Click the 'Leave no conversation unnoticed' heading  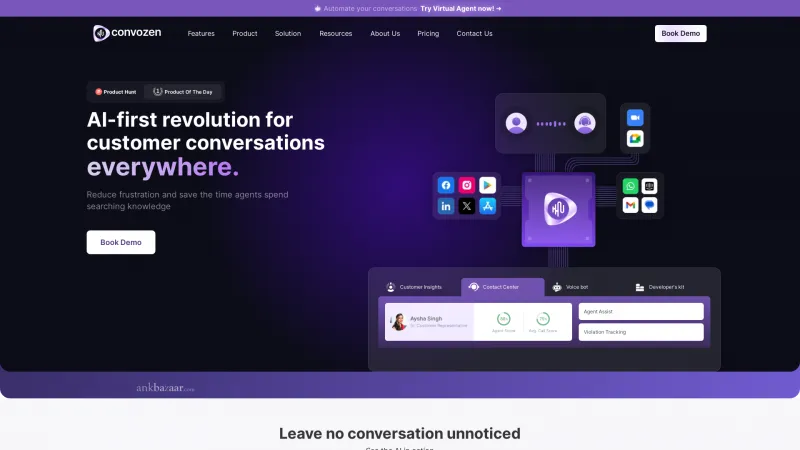(x=399, y=433)
